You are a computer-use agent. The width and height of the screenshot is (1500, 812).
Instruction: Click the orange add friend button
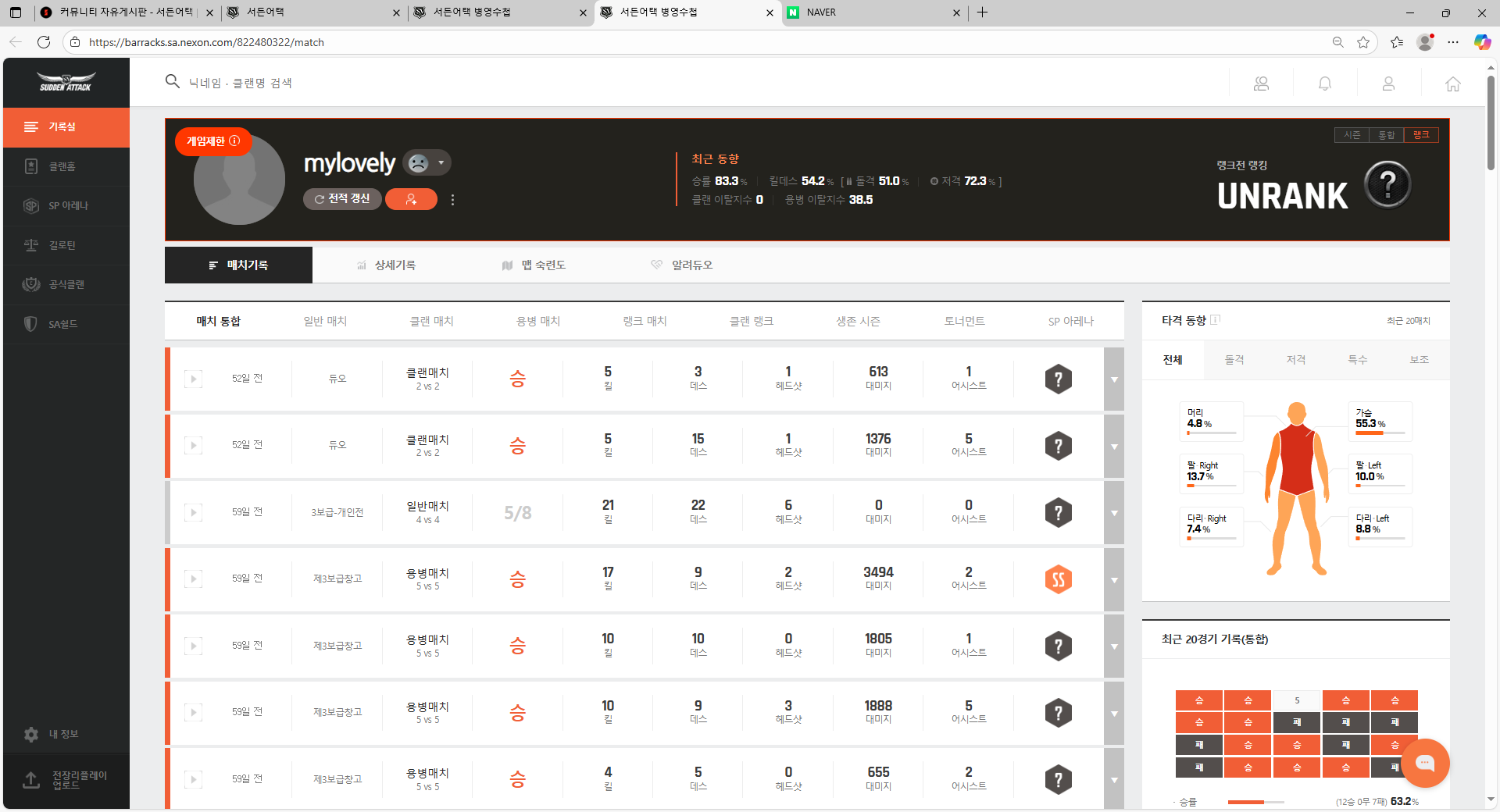411,200
